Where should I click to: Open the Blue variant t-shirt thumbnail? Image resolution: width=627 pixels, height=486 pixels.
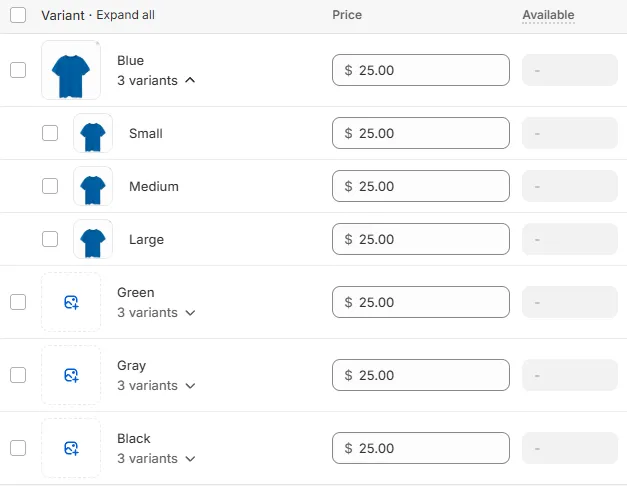pos(71,70)
